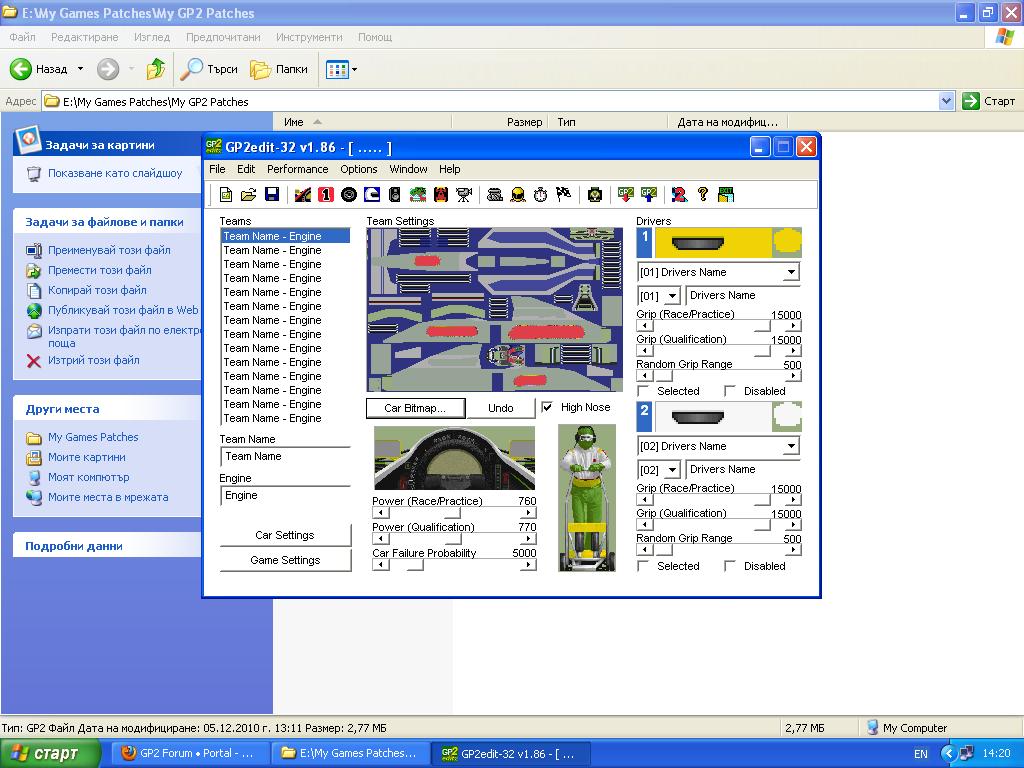Click the checkered flag toolbar icon
This screenshot has height=768, width=1024.
click(563, 195)
